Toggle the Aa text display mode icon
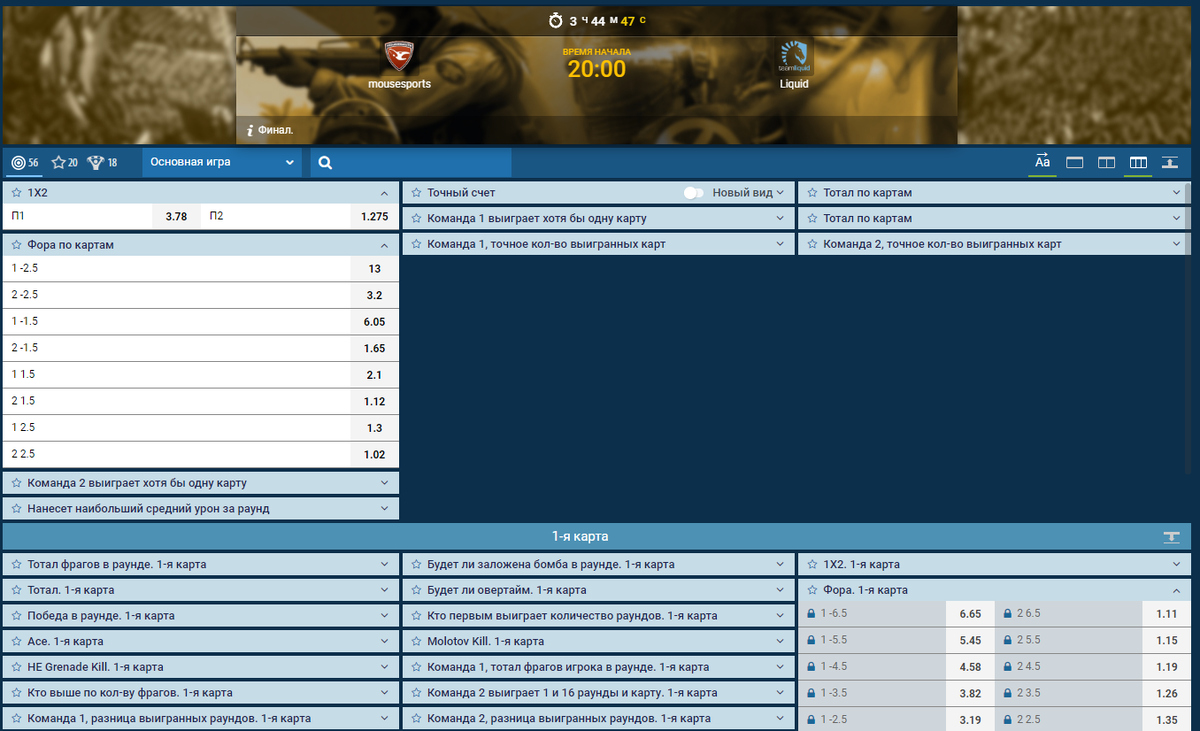Screen dimensions: 1200x731 pos(1042,162)
